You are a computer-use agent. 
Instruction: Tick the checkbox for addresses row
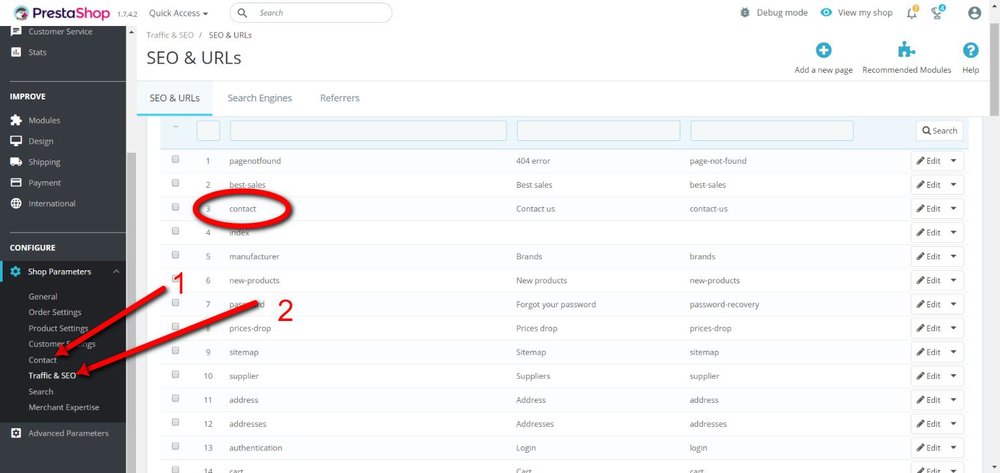(x=175, y=422)
